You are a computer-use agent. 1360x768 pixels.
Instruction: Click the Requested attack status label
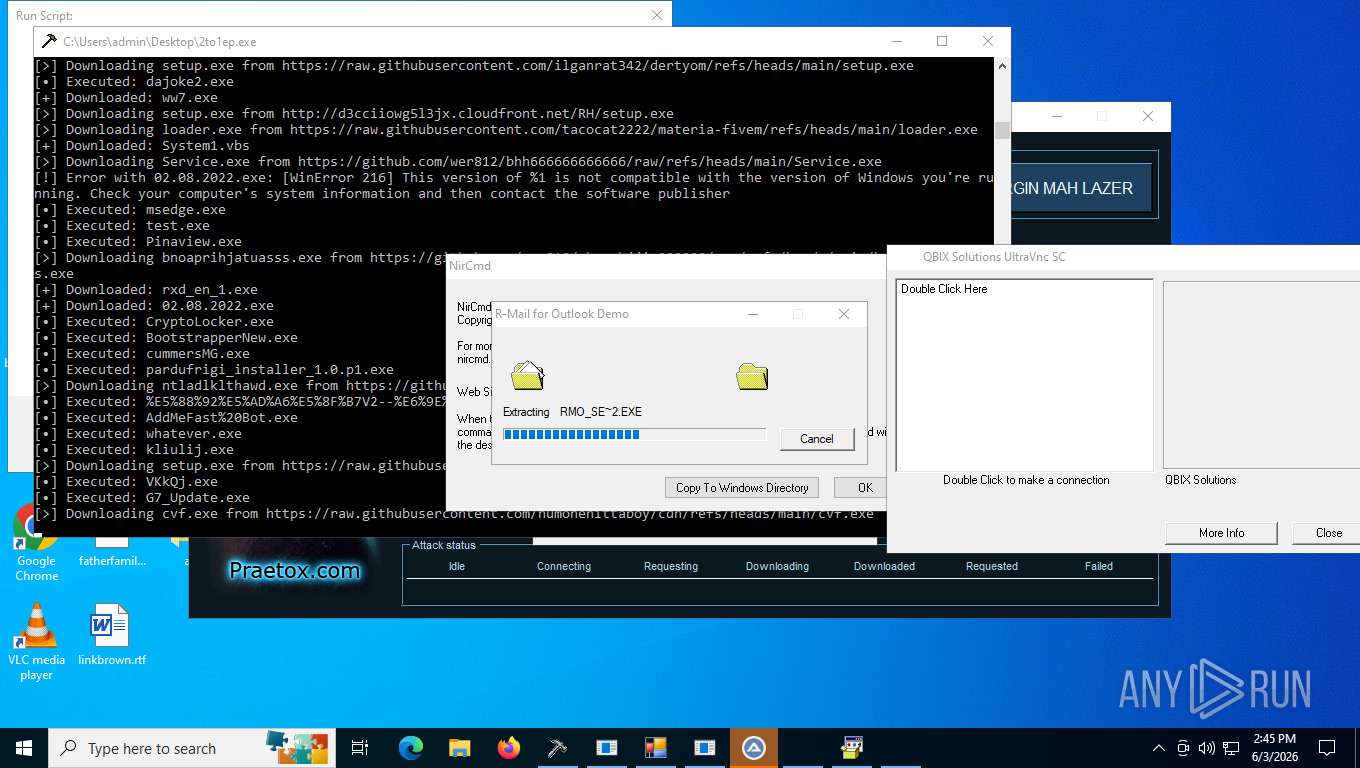pyautogui.click(x=991, y=566)
